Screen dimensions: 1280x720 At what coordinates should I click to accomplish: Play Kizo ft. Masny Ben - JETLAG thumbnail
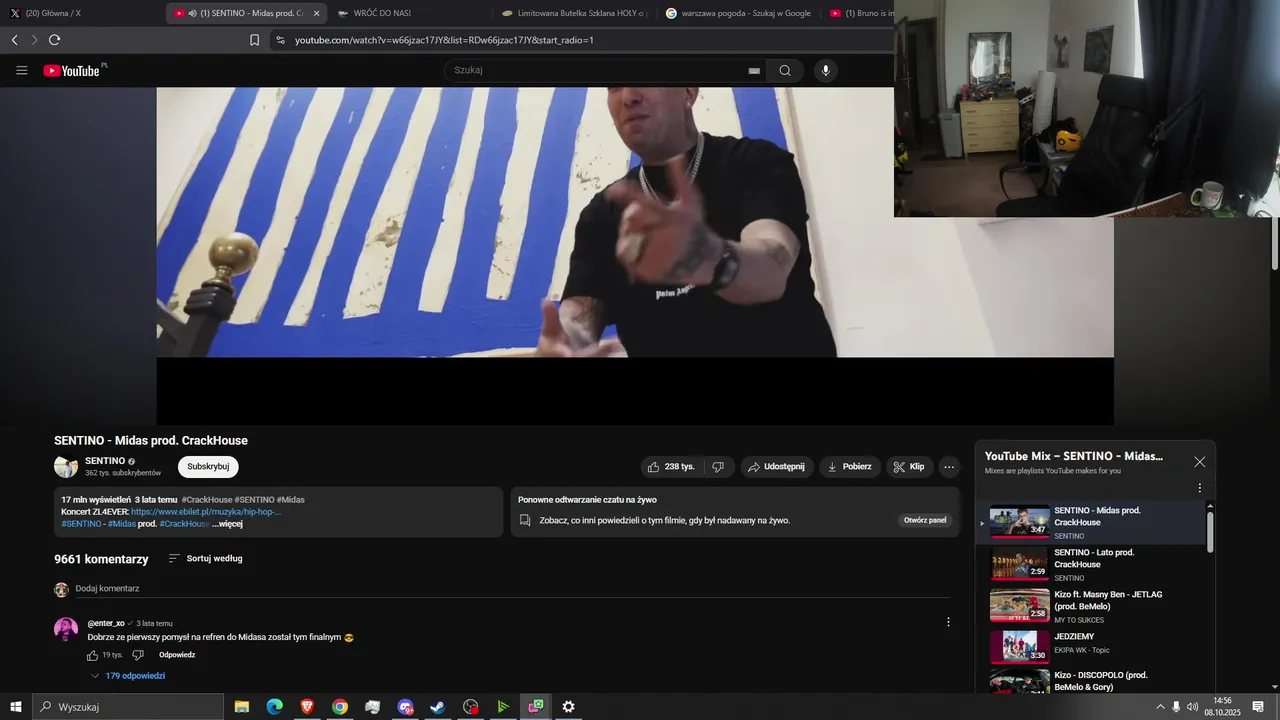pyautogui.click(x=1020, y=605)
